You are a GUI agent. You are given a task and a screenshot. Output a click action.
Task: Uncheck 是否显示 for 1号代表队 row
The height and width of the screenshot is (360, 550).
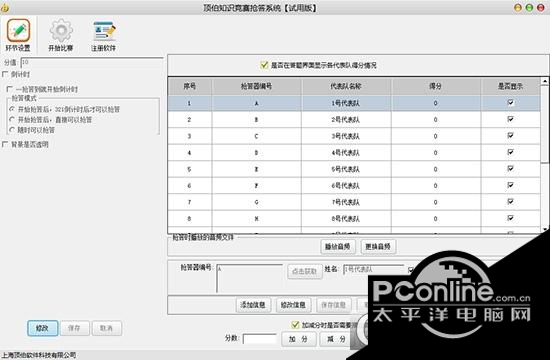pos(511,103)
